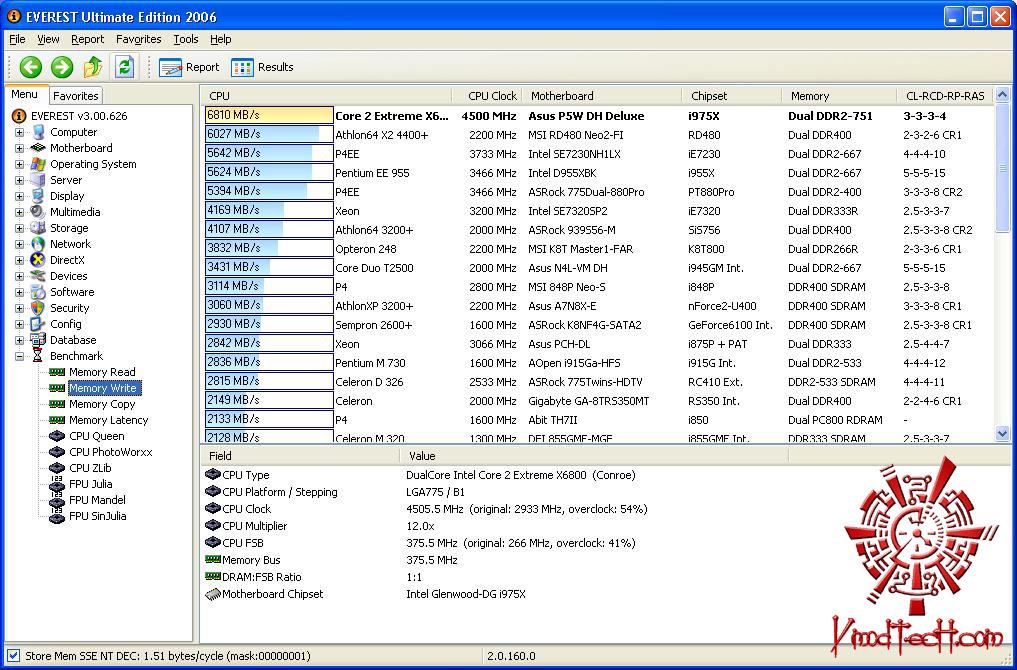Click the CPU Queen chip icon
Viewport: 1017px width, 670px height.
pyautogui.click(x=57, y=436)
